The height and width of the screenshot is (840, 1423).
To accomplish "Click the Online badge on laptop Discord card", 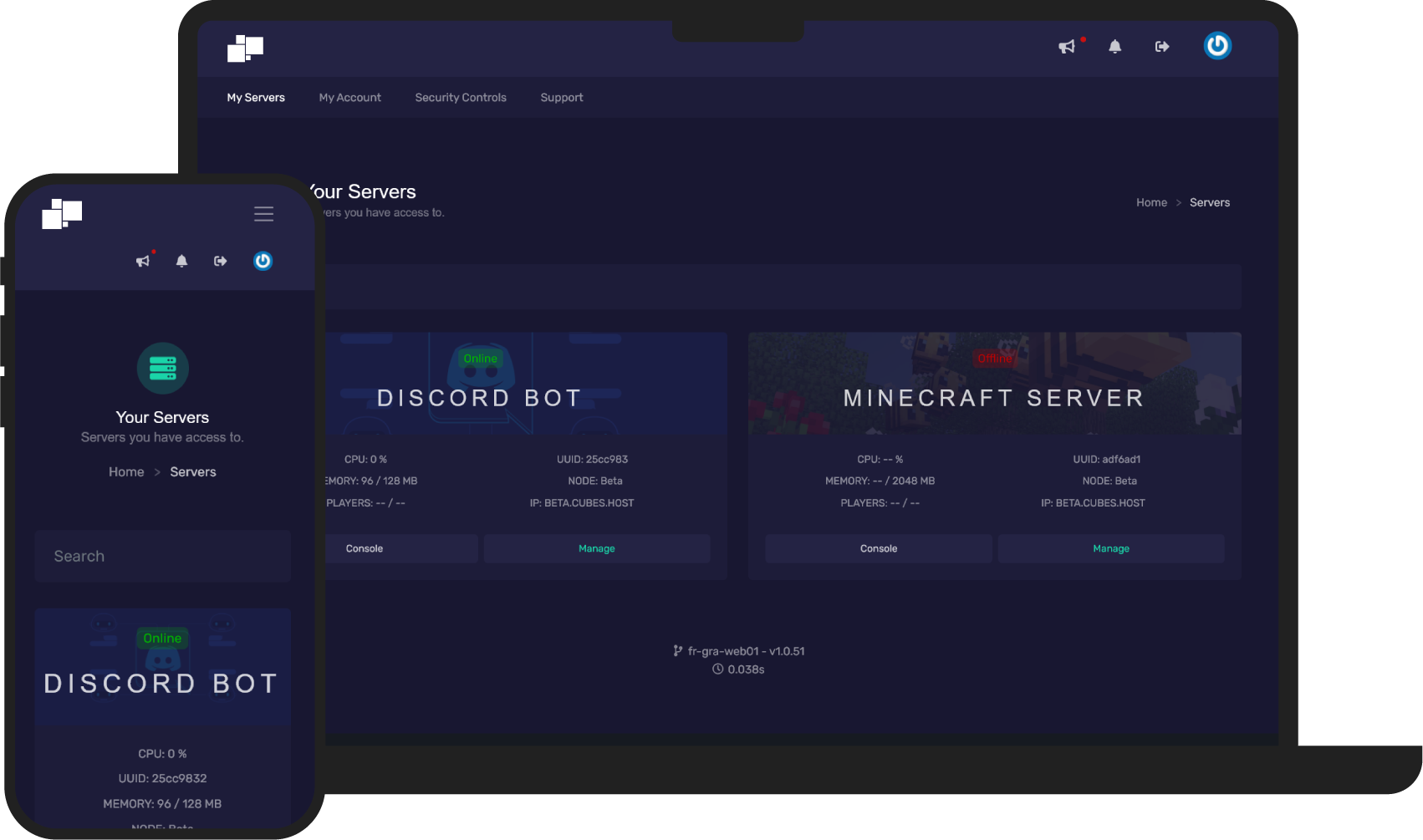I will click(x=481, y=359).
